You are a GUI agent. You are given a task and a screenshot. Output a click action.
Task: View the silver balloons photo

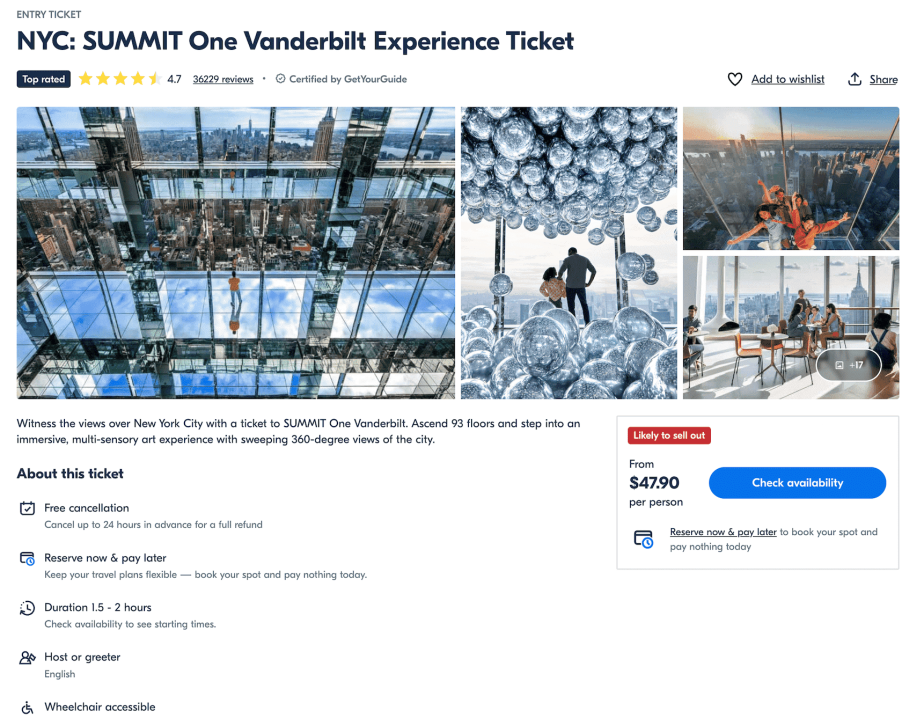tap(569, 253)
